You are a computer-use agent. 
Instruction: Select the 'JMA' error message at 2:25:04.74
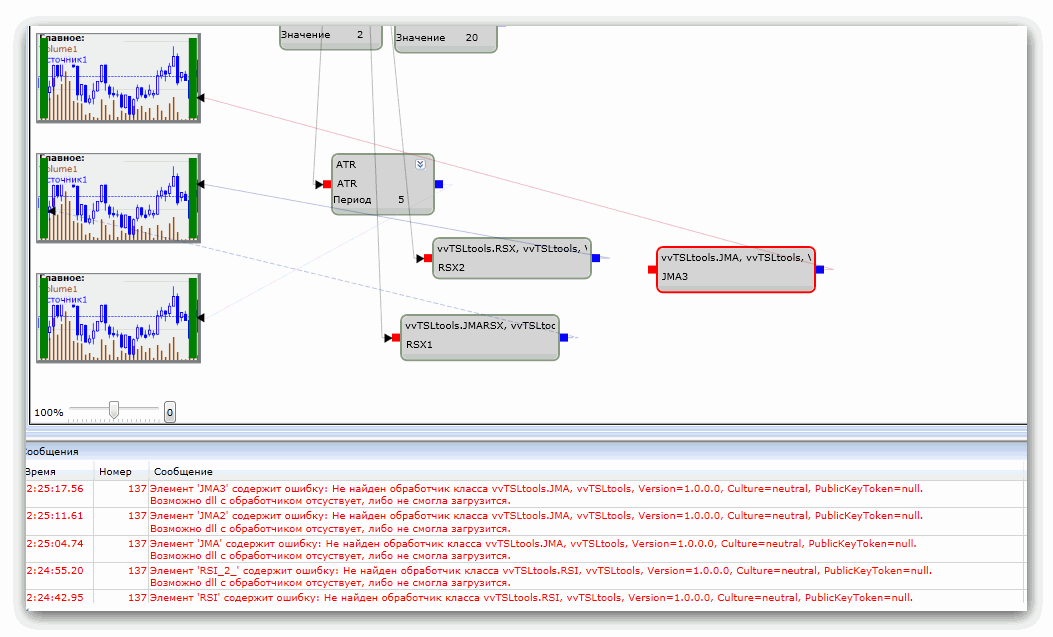(x=526, y=549)
